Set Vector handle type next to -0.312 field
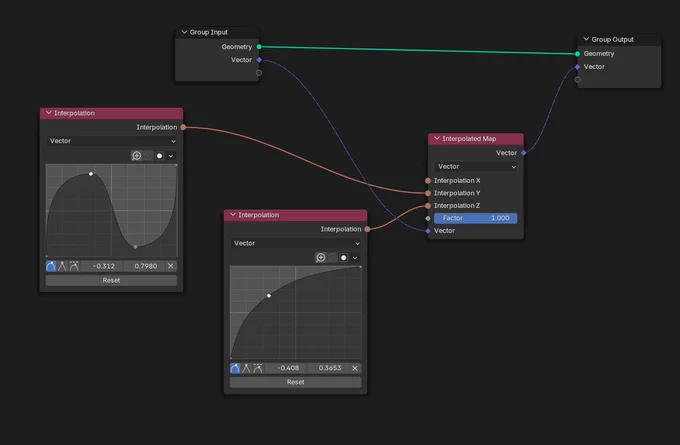Screen dimensions: 680x445 [x=62, y=266]
